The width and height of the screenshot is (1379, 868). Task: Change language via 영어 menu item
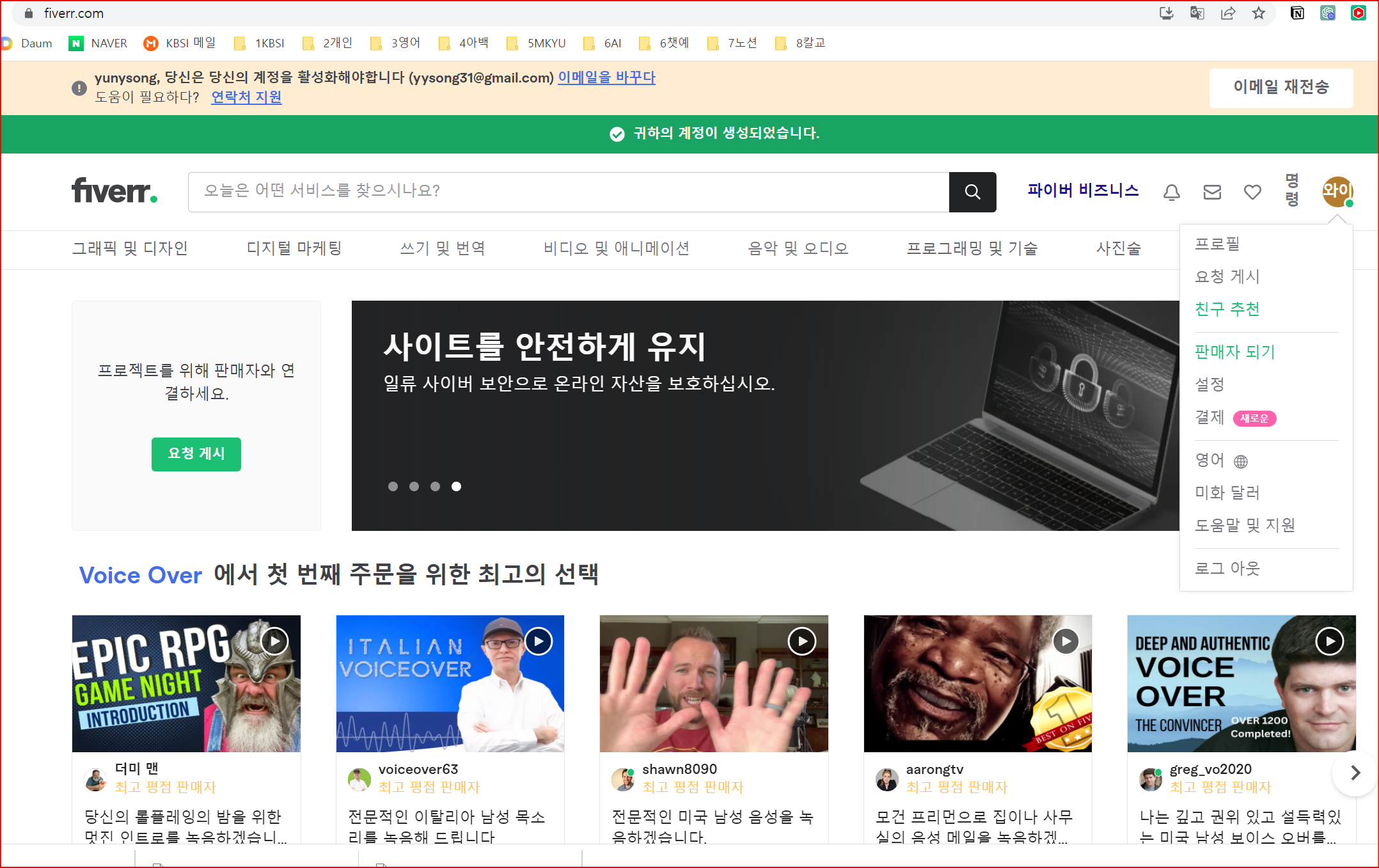pyautogui.click(x=1221, y=461)
